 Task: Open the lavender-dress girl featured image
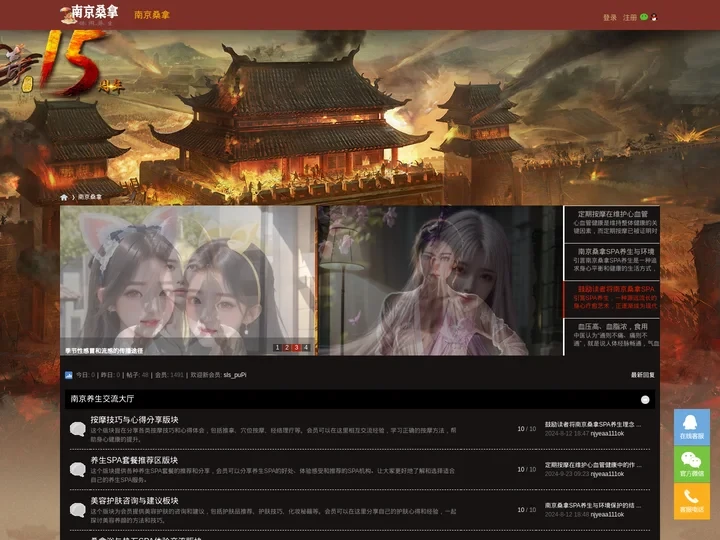pos(440,280)
